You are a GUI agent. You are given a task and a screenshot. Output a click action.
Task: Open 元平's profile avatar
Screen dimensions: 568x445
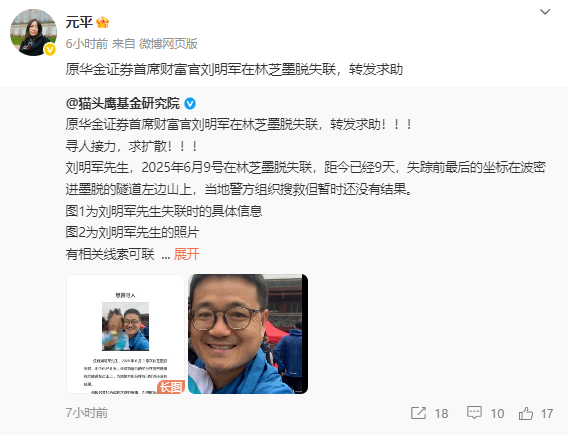point(33,33)
